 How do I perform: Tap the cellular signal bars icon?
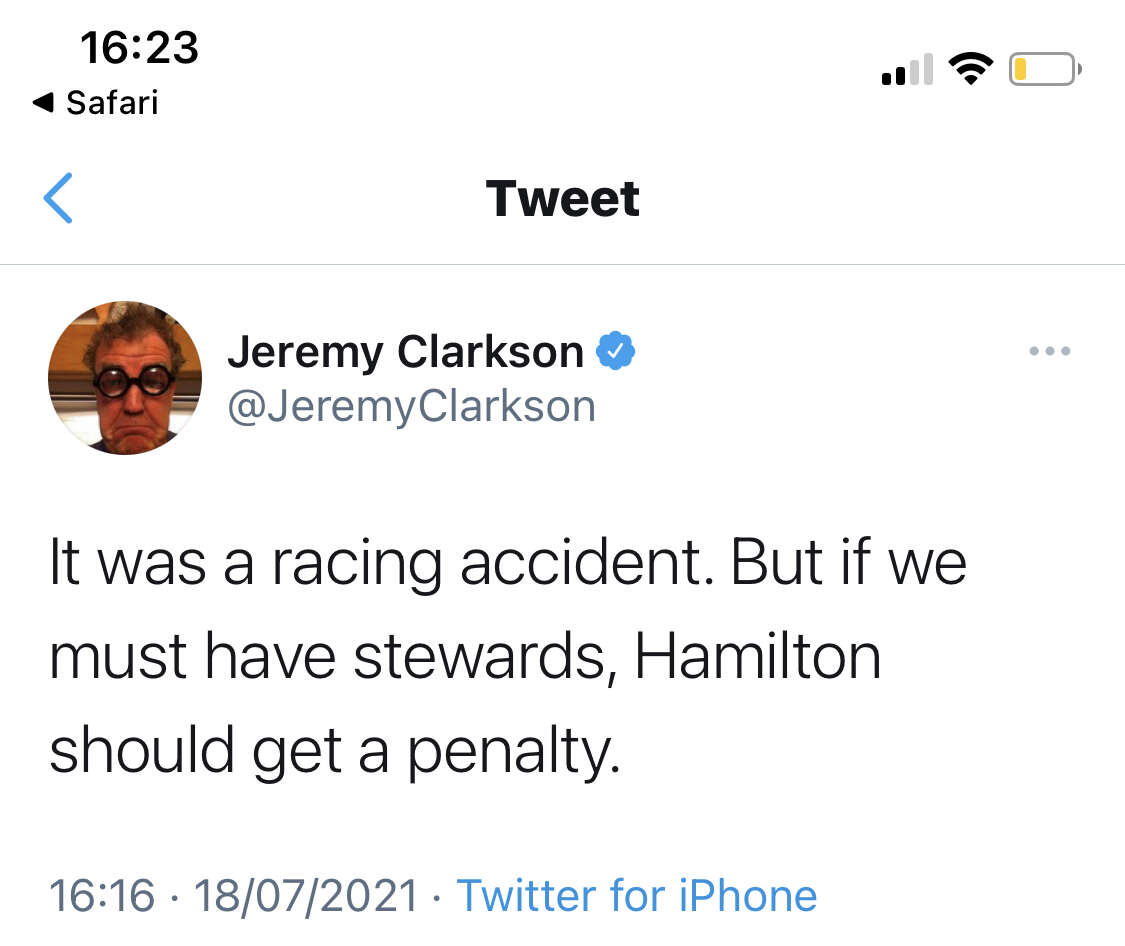pos(908,69)
